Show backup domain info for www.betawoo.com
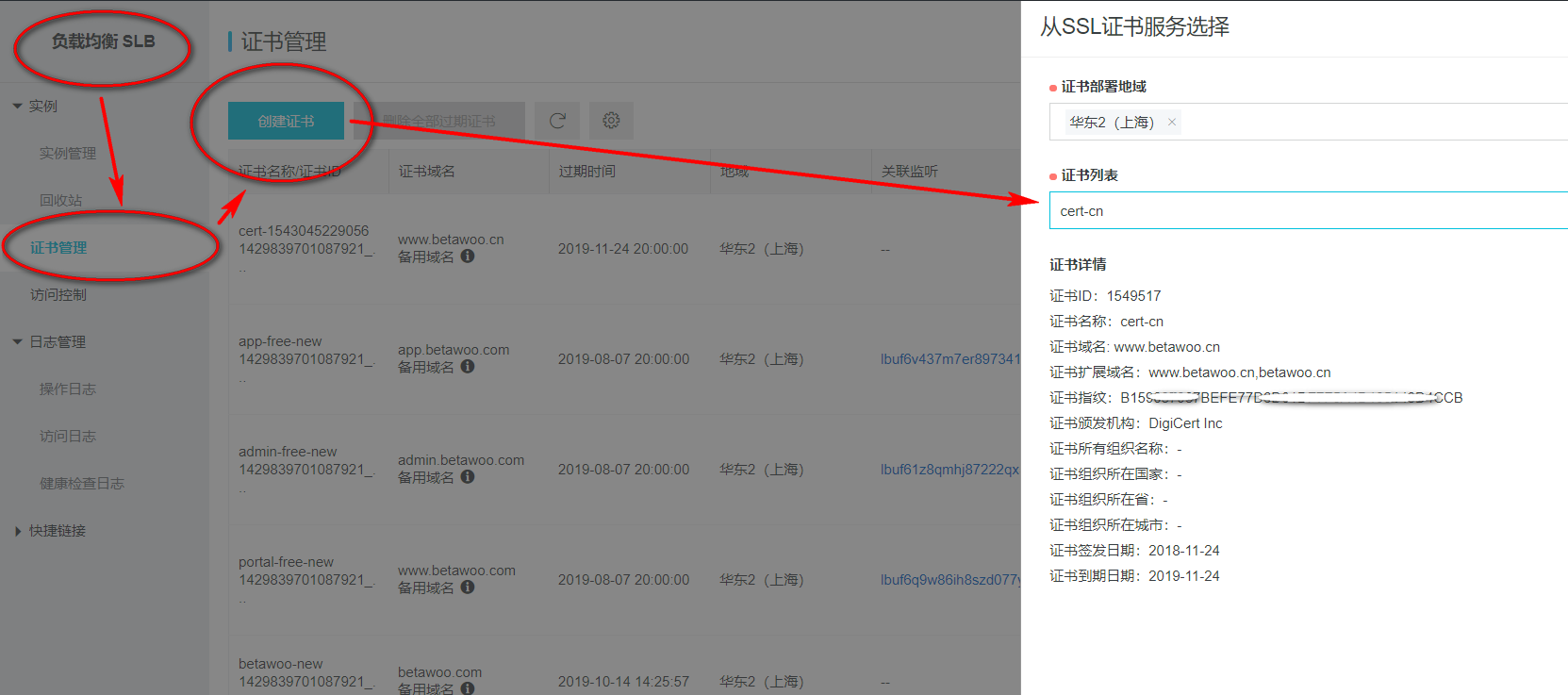The width and height of the screenshot is (1568, 695). (468, 587)
